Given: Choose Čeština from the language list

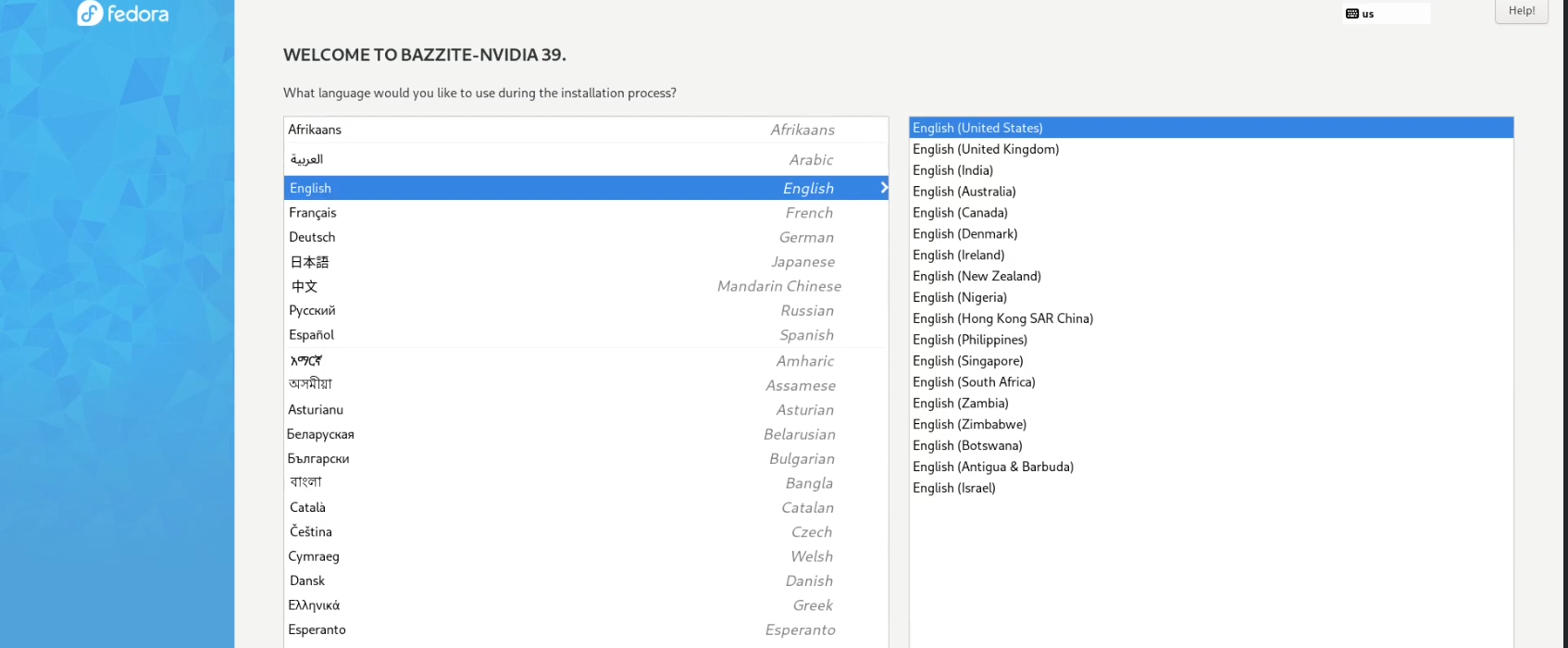Looking at the screenshot, I should point(586,531).
